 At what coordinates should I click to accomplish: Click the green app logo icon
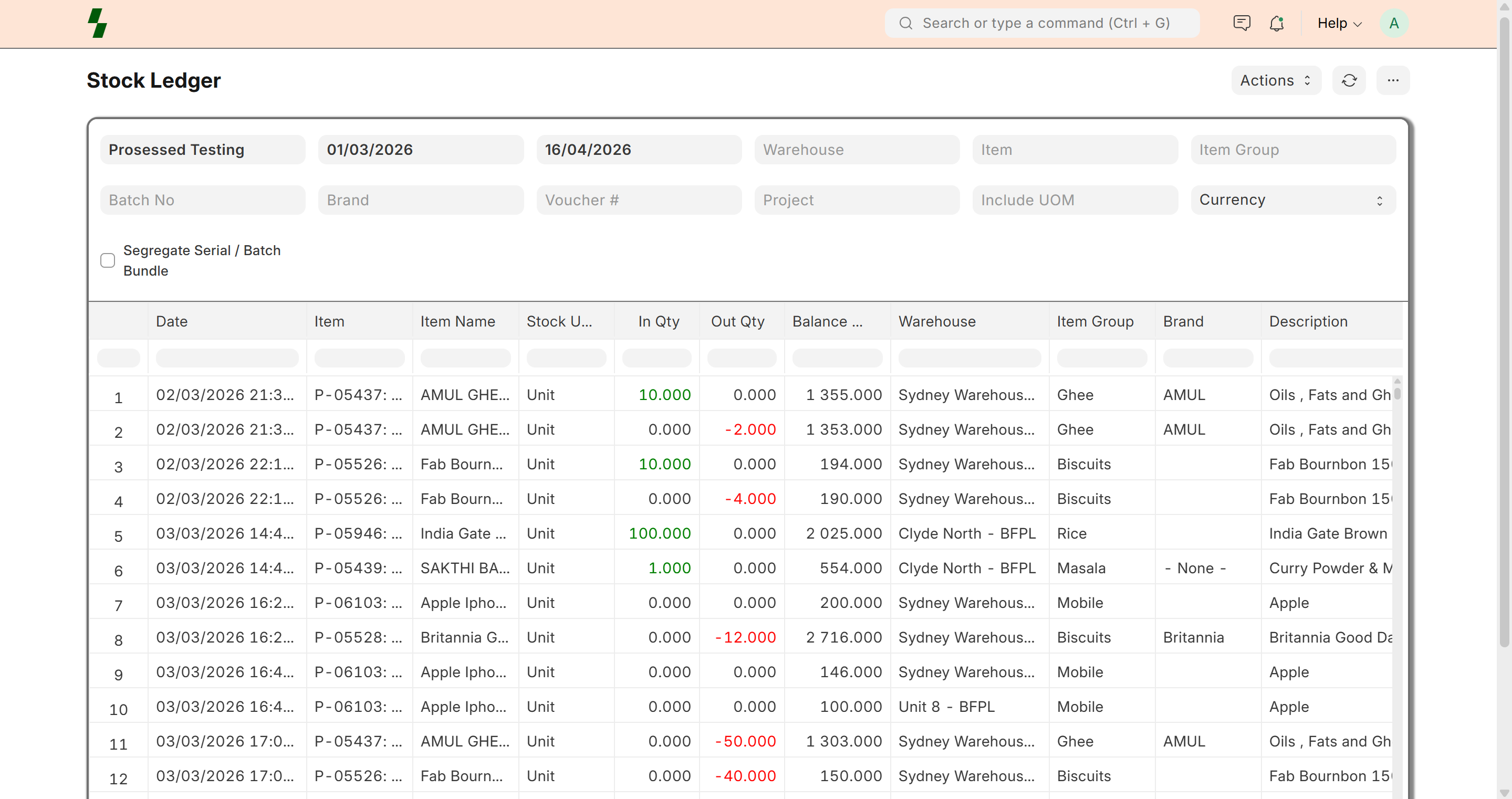[98, 24]
